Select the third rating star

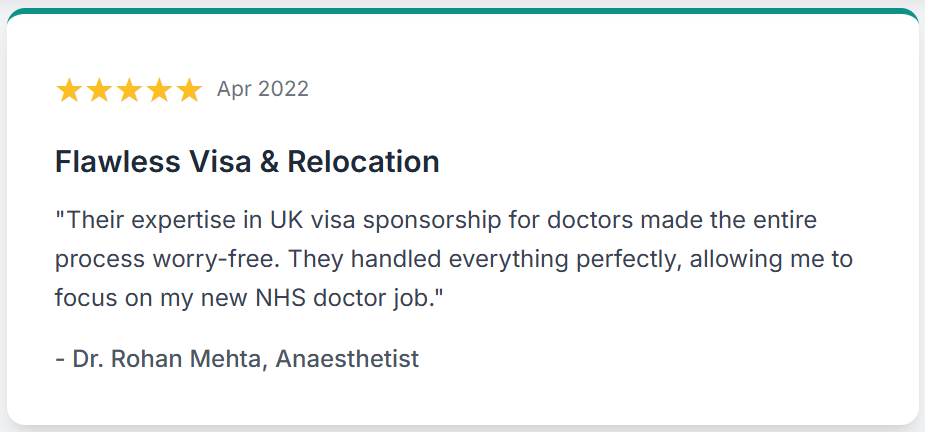click(x=129, y=90)
